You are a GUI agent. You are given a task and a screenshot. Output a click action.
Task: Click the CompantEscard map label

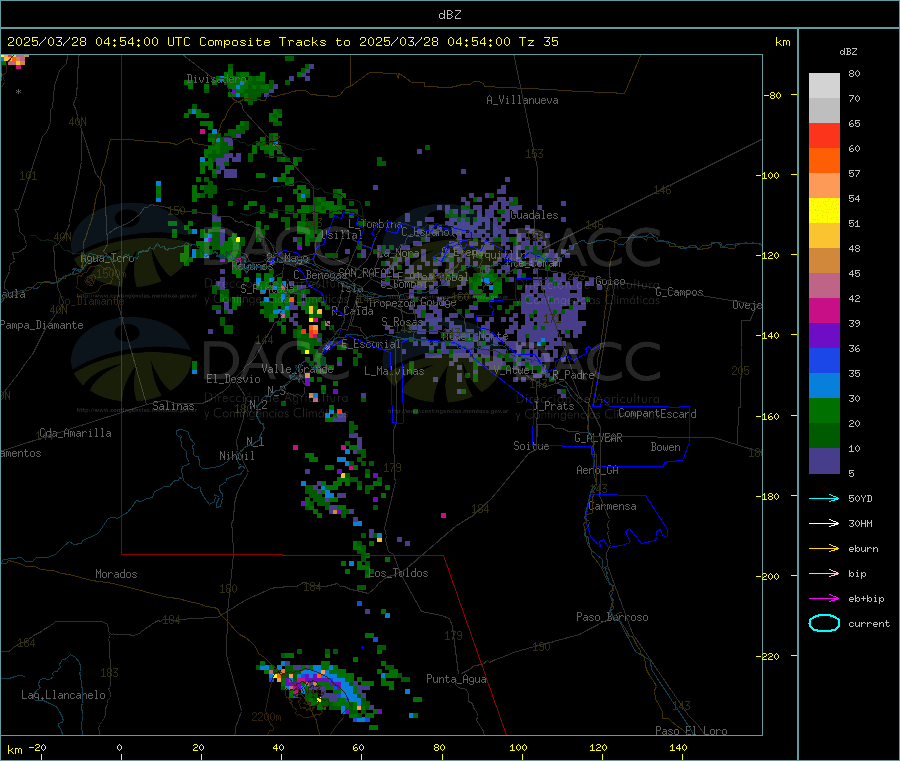(x=657, y=413)
